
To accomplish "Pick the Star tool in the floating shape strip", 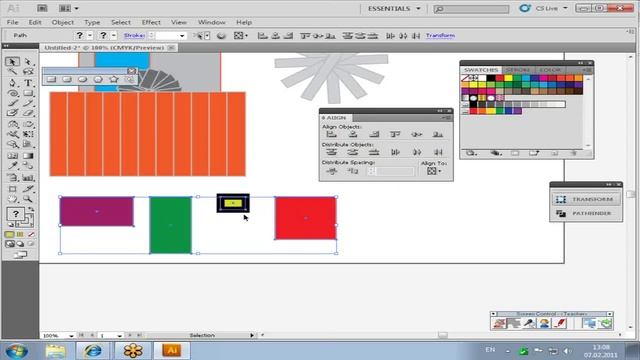I will coord(113,79).
